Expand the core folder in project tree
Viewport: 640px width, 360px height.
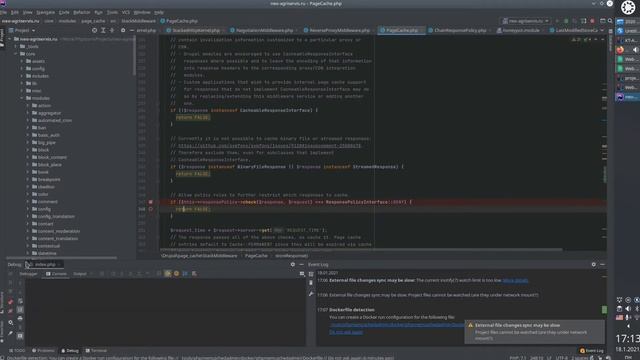tap(16, 54)
